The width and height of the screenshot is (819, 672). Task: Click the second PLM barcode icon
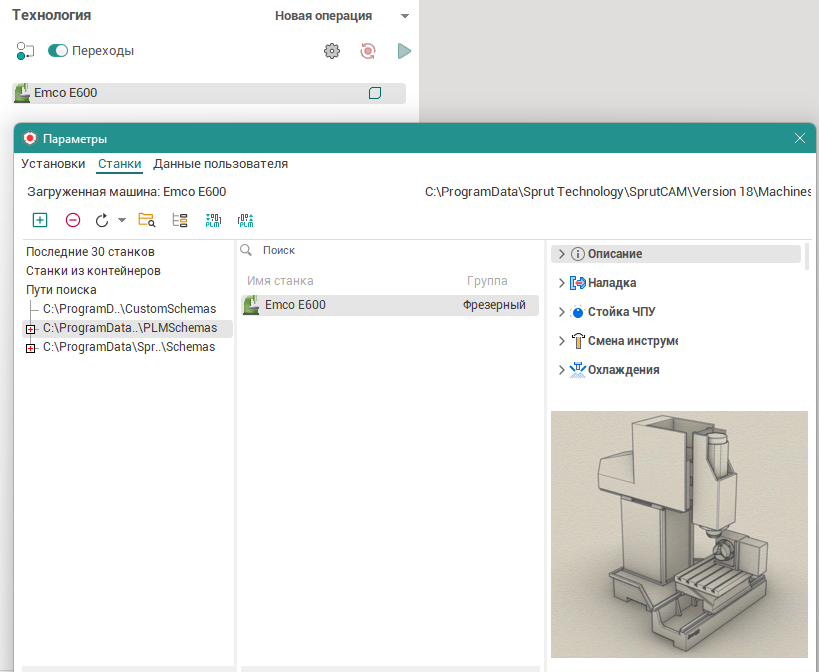(246, 220)
